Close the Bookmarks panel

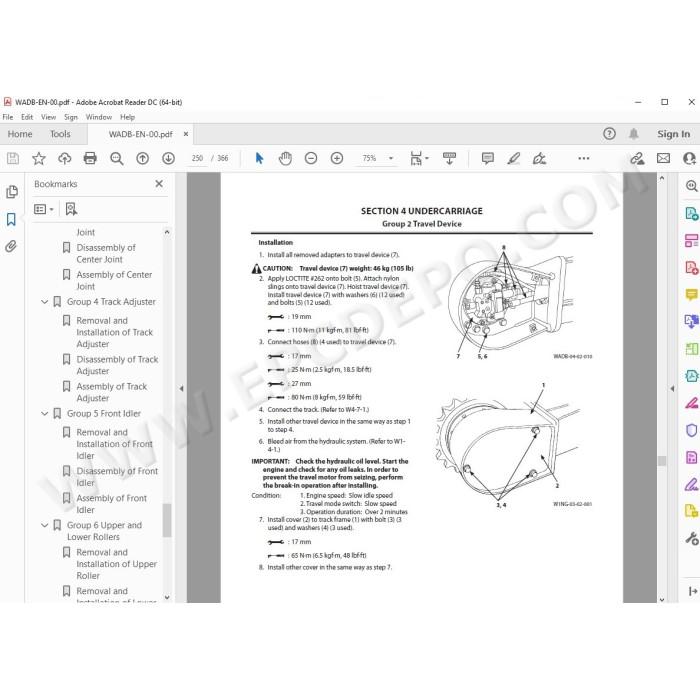coord(159,183)
